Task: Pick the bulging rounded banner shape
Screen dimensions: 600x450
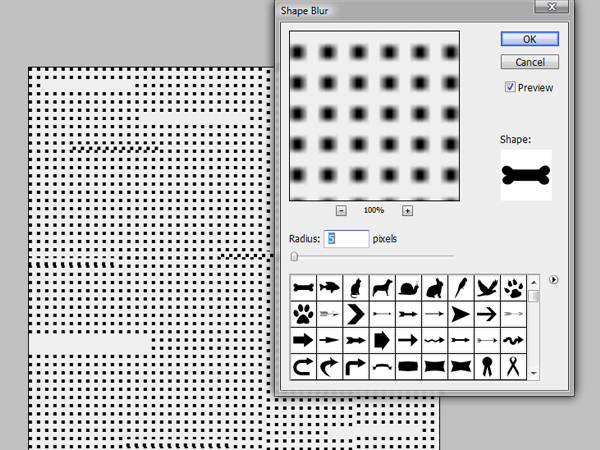Action: [x=408, y=367]
